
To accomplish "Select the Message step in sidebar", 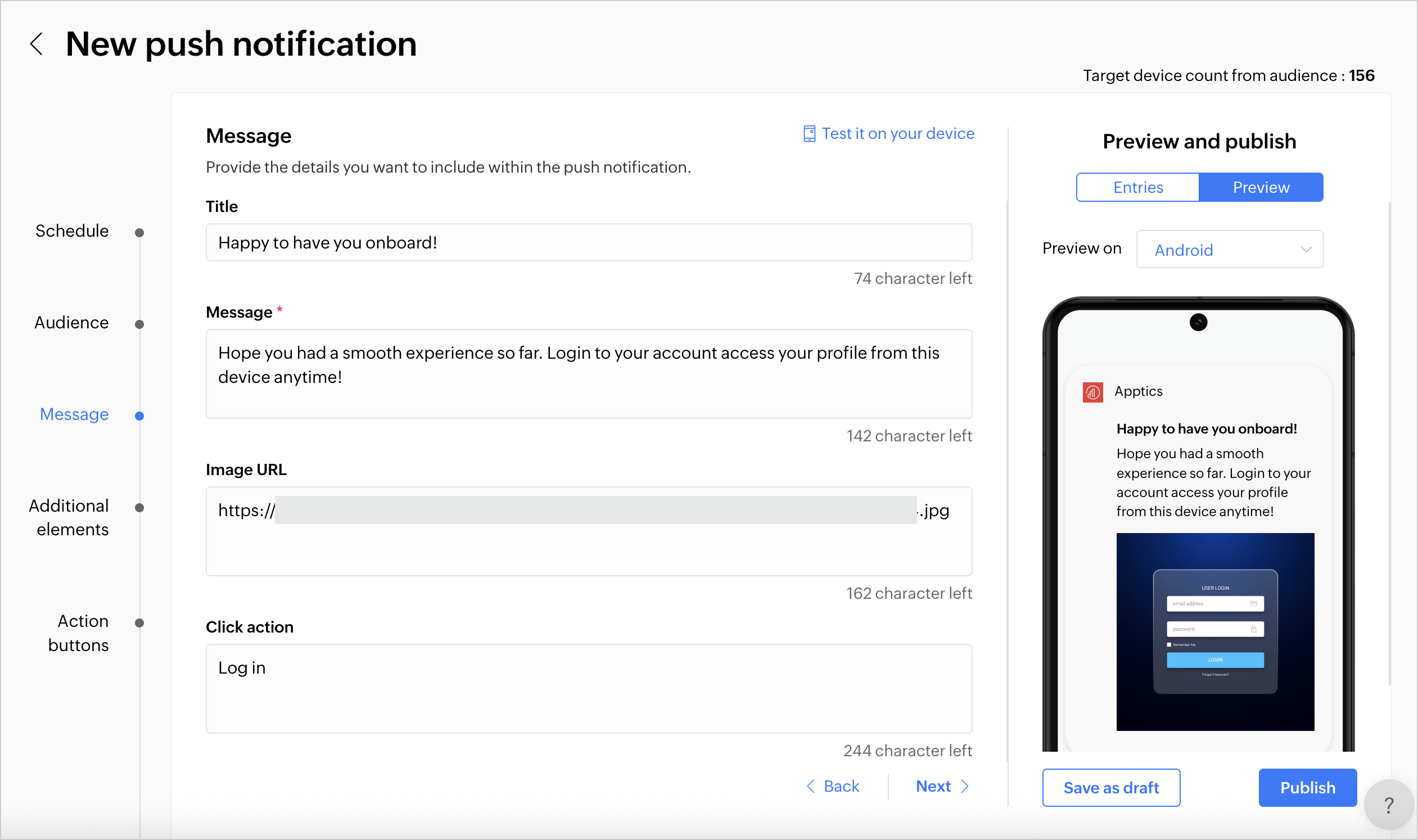I will point(74,414).
